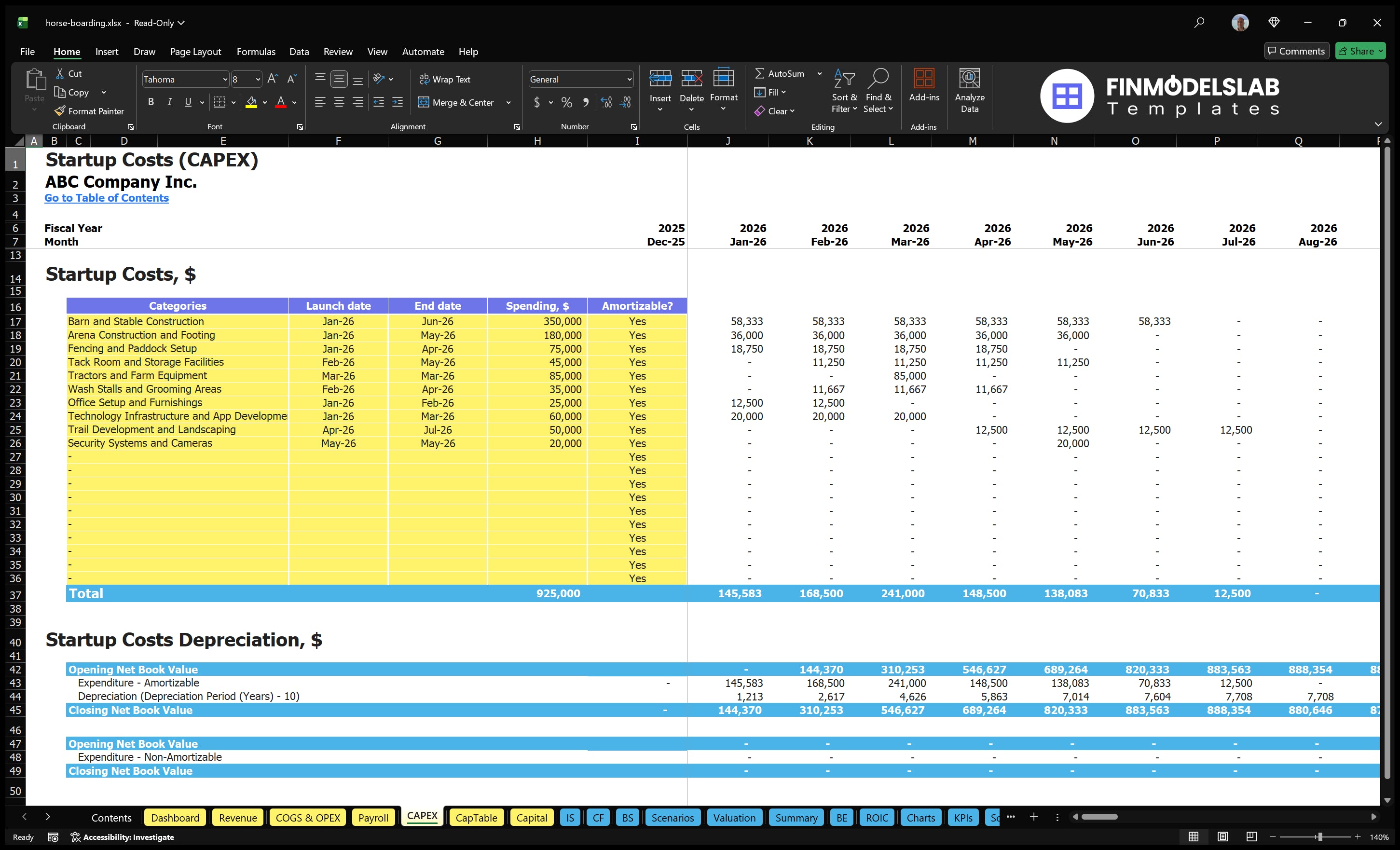Apply Percent Style formatting
The width and height of the screenshot is (1400, 850).
click(x=566, y=103)
